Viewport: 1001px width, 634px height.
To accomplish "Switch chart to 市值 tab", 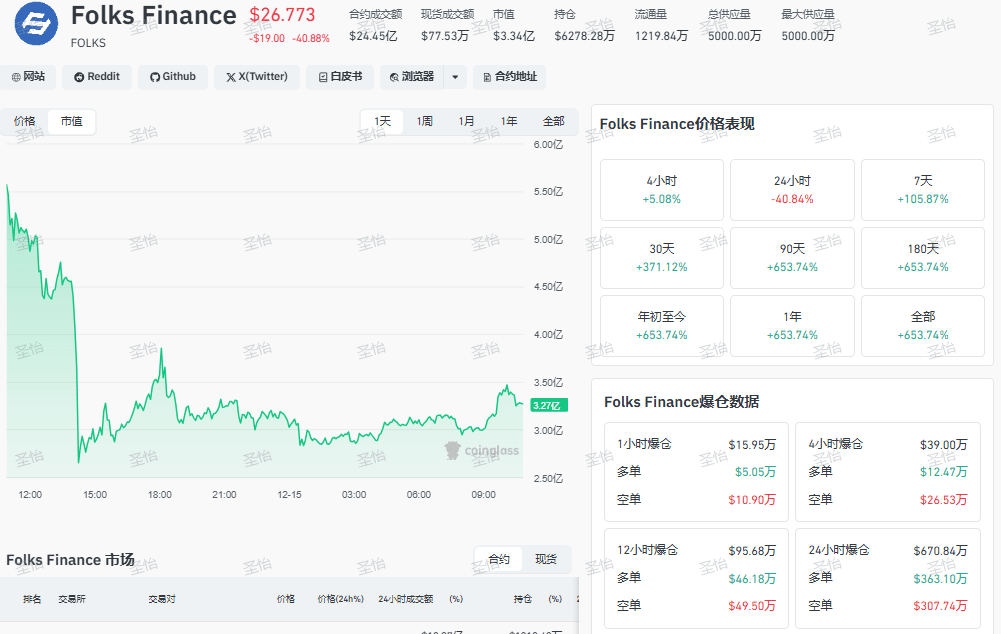I will (x=72, y=121).
